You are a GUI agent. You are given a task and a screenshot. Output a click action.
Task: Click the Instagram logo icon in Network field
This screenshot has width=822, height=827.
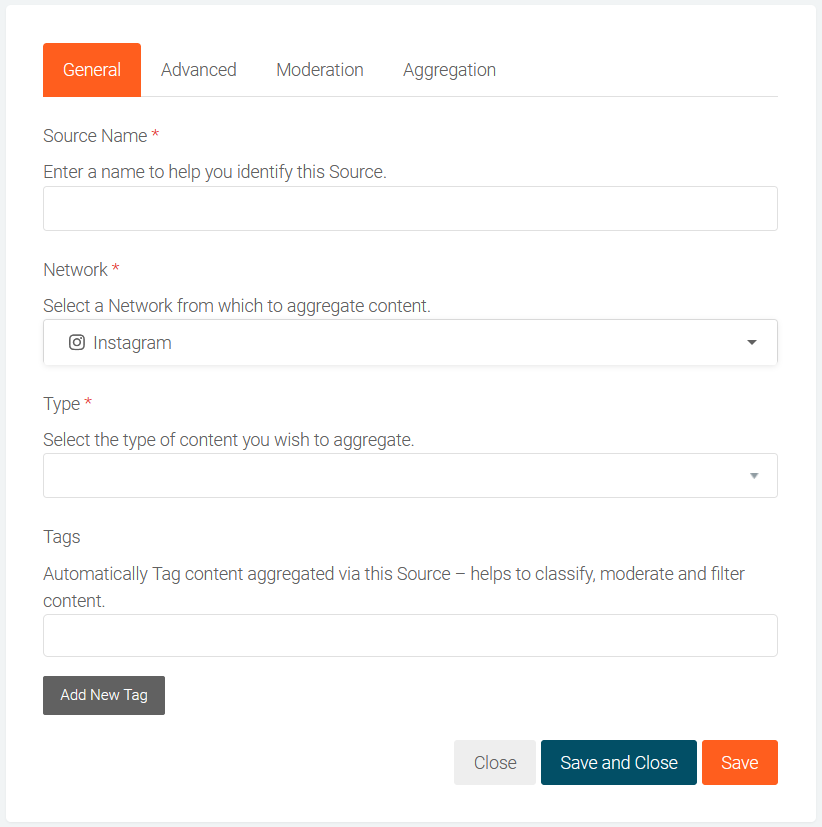(76, 343)
